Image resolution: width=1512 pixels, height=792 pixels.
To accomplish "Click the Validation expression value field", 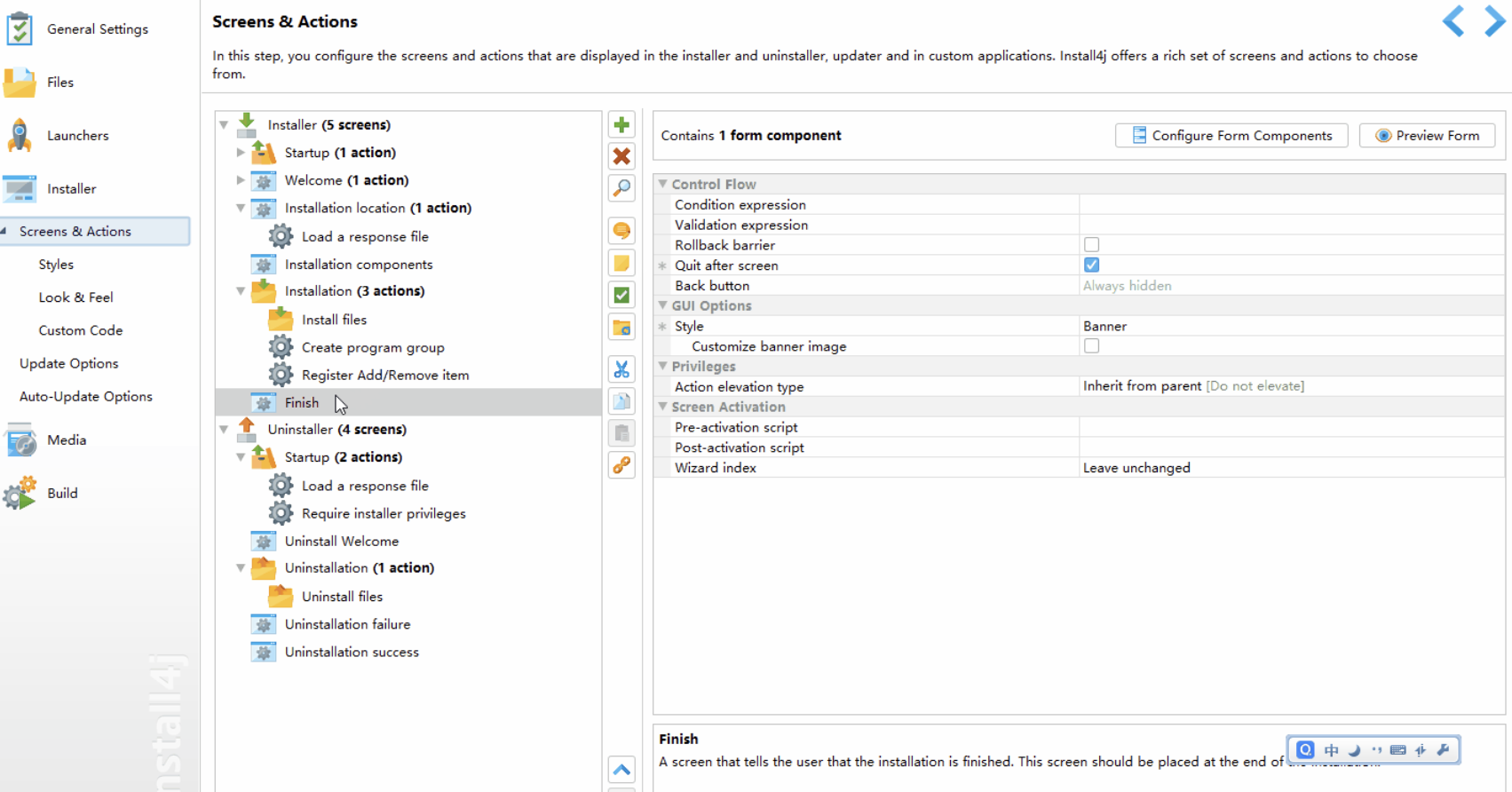I will [x=1292, y=225].
